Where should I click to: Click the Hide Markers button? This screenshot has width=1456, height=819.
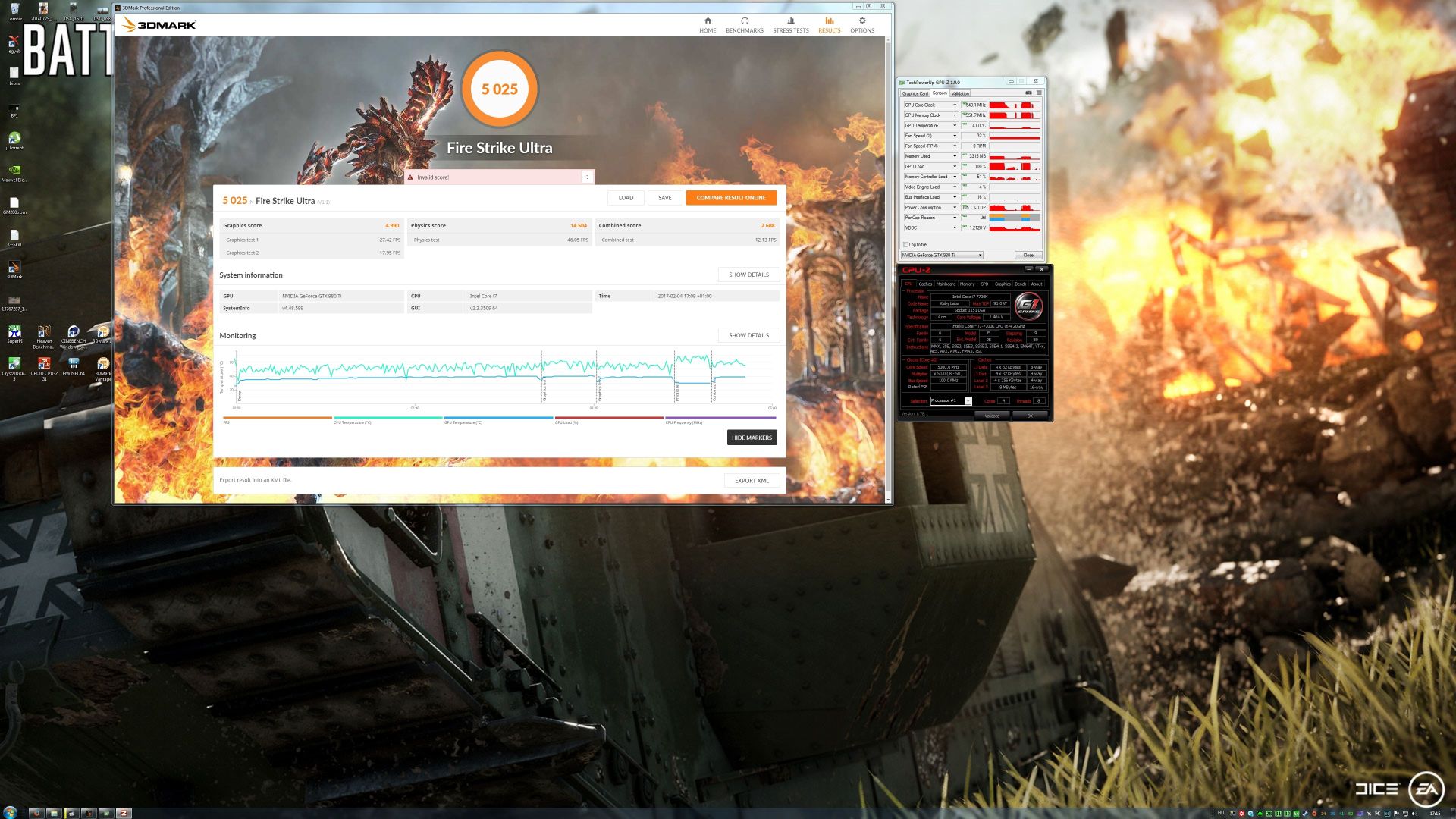[752, 438]
